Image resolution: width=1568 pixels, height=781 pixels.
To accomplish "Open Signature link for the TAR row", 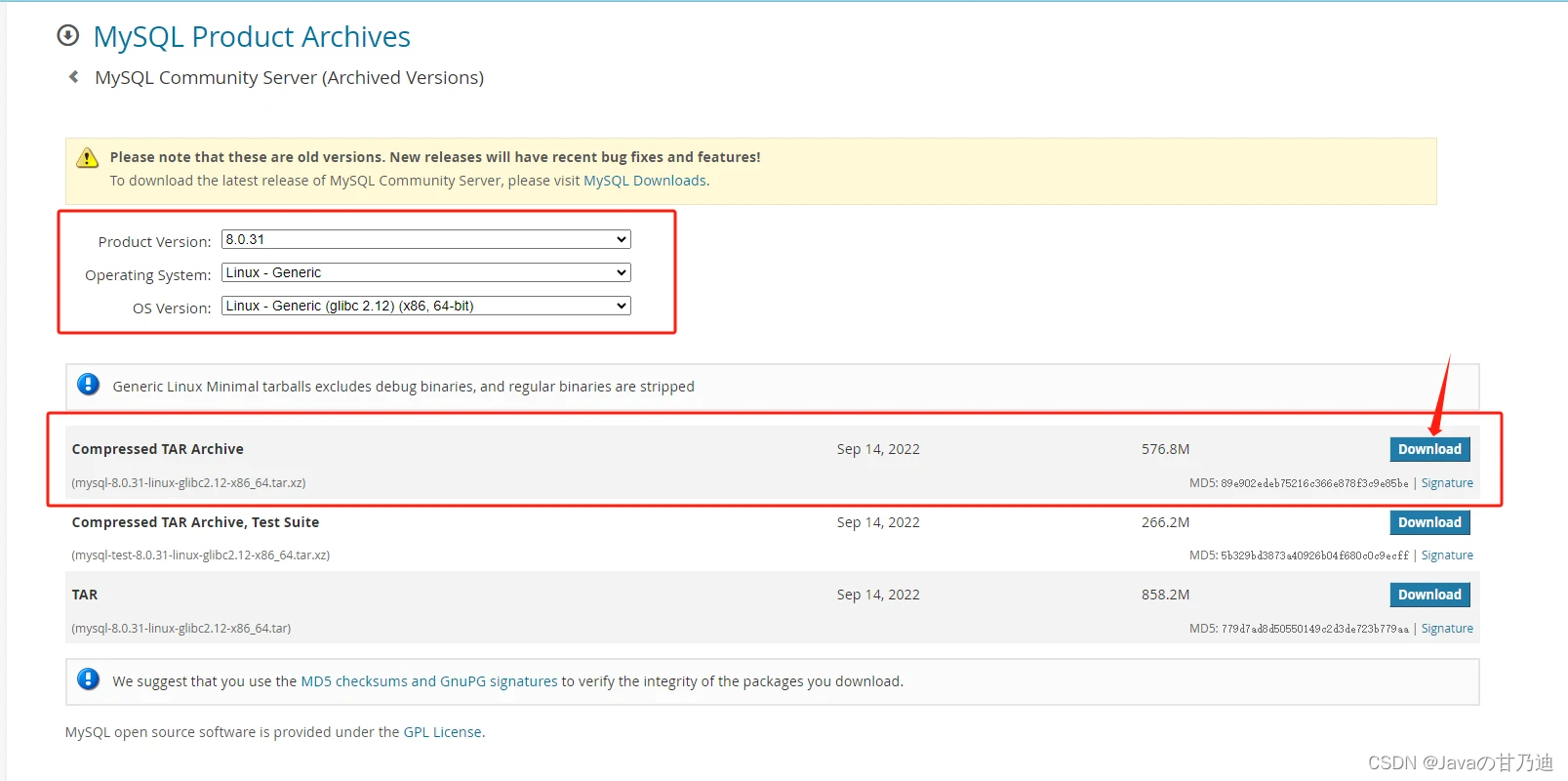I will point(1447,629).
